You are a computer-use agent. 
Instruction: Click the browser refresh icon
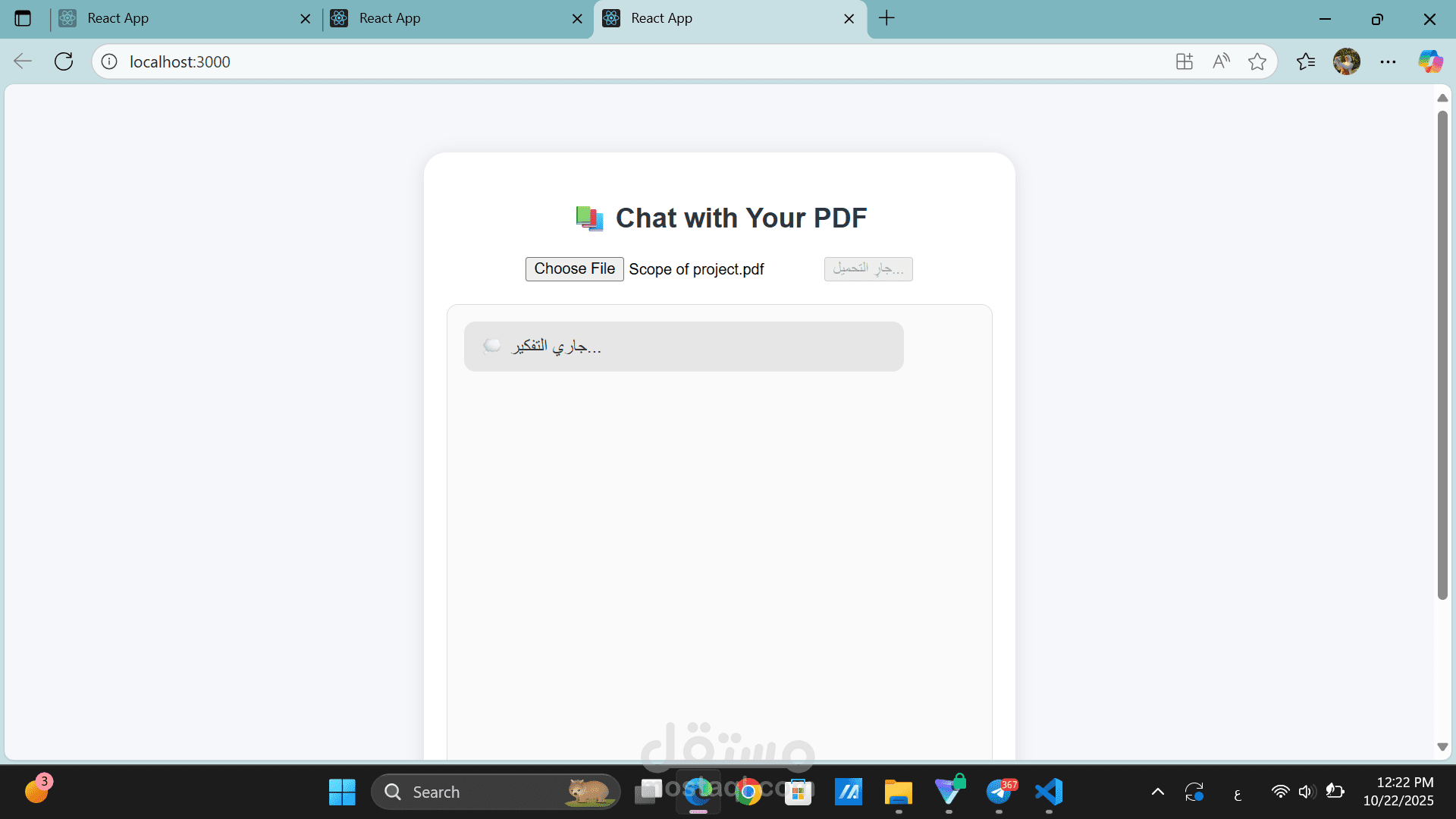tap(64, 61)
